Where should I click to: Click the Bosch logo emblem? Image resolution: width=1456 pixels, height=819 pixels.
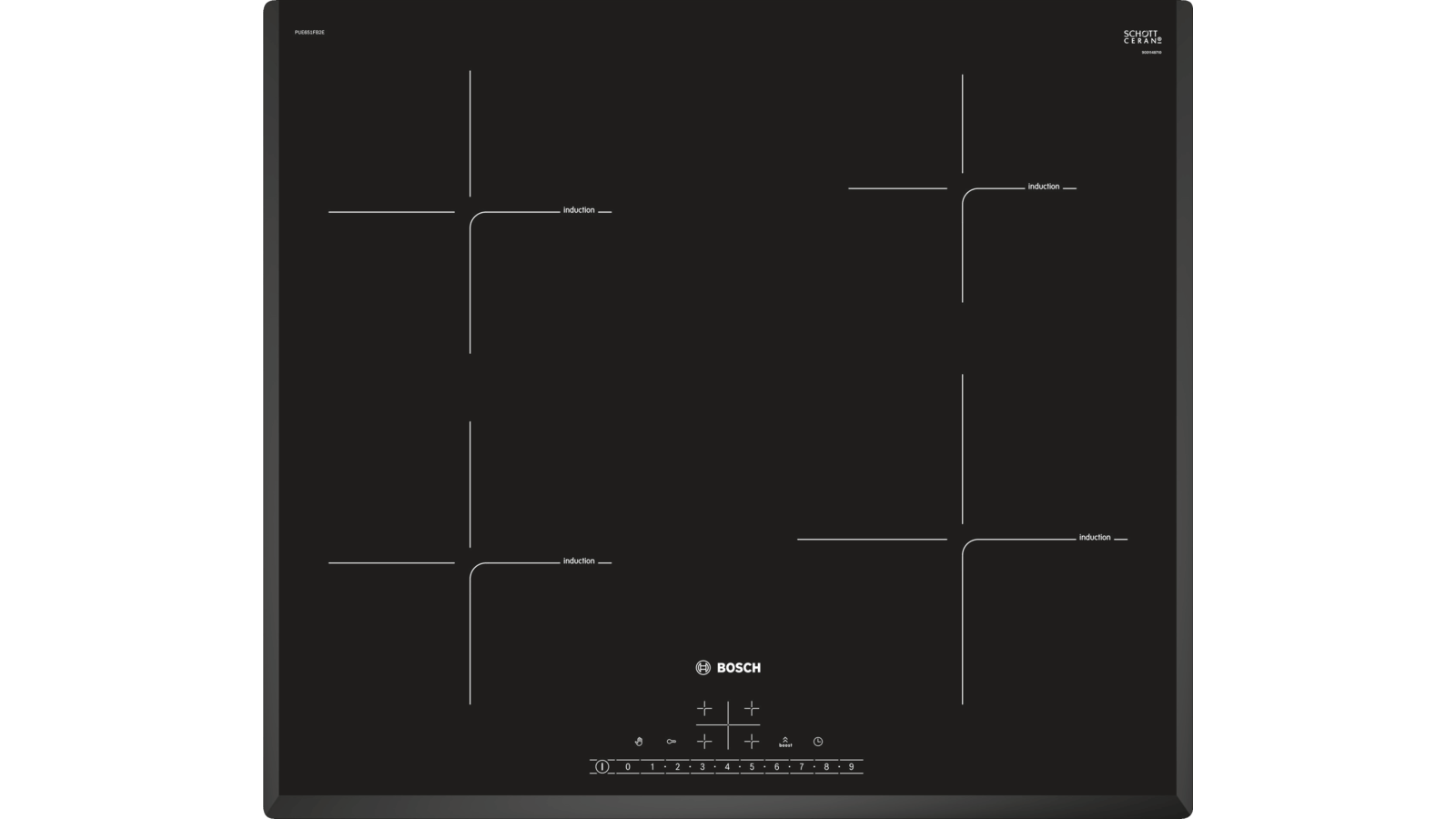coord(703,668)
